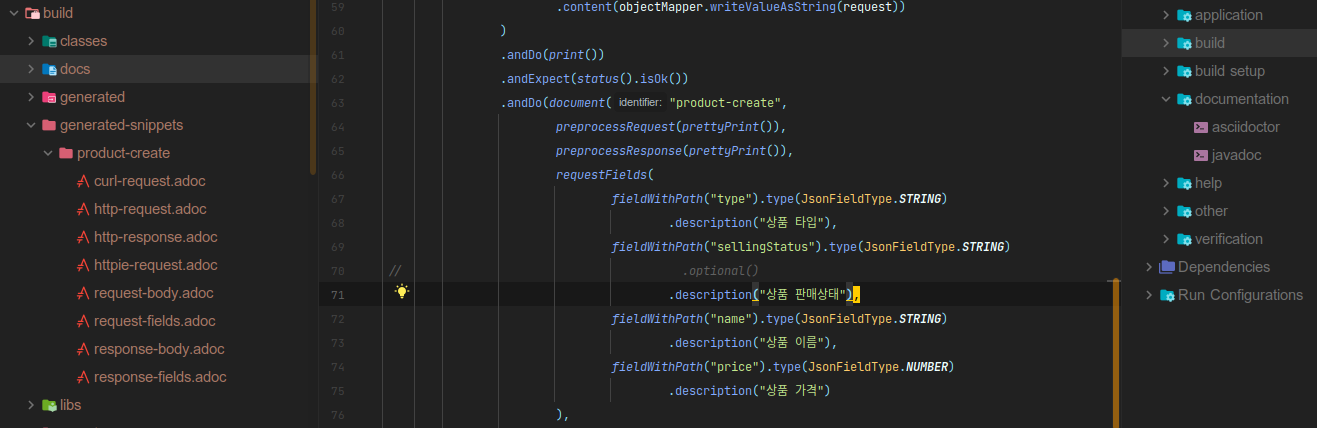1317x428 pixels.
Task: Select curl-request.adoc in project tree
Action: pos(150,181)
